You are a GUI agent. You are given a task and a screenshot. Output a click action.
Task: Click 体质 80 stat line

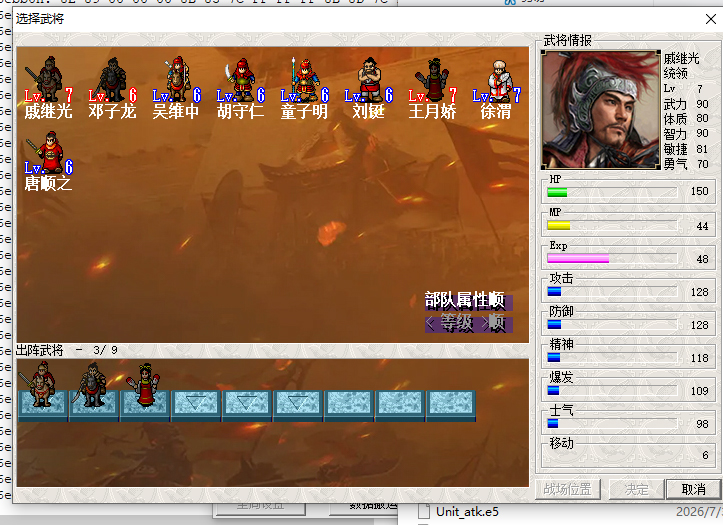tap(686, 119)
